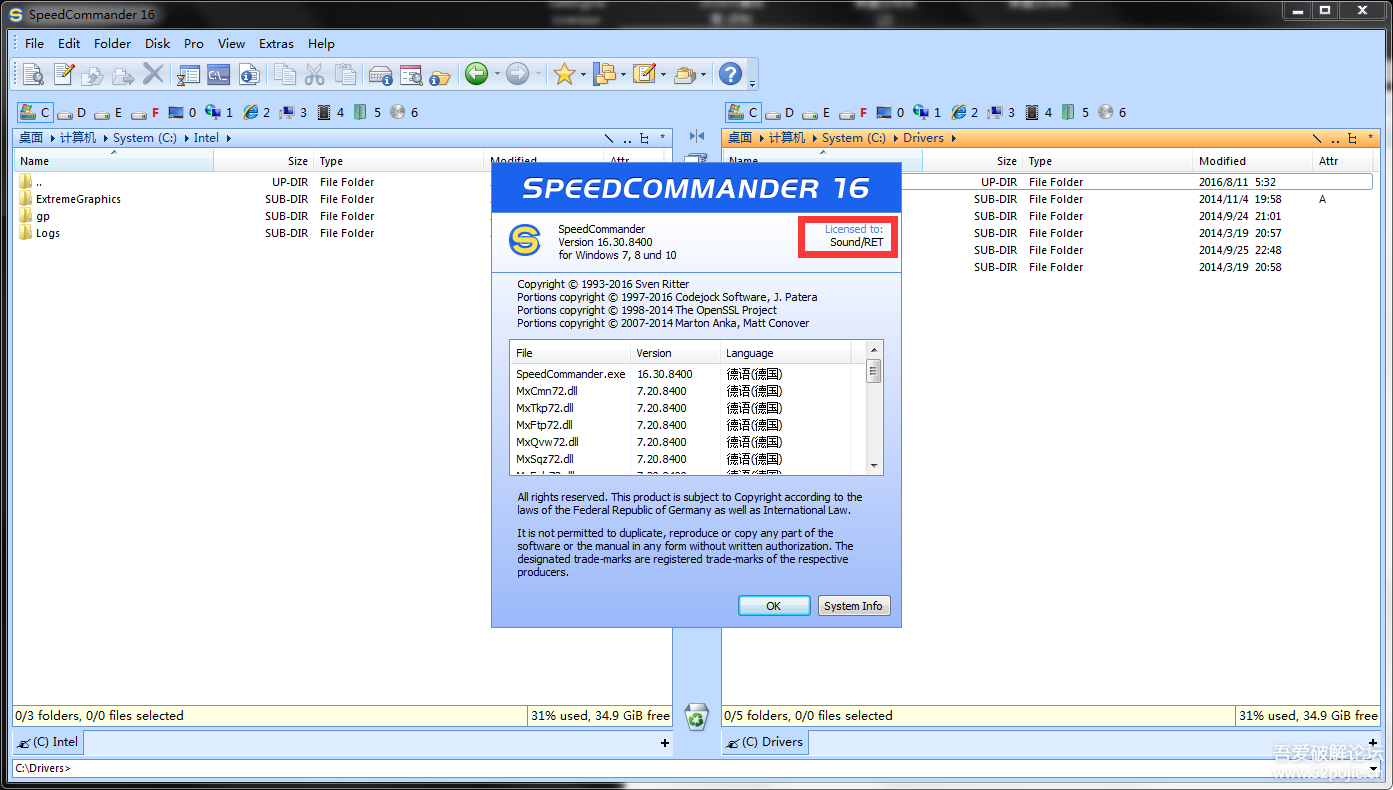Open the Disk menu

click(x=157, y=43)
